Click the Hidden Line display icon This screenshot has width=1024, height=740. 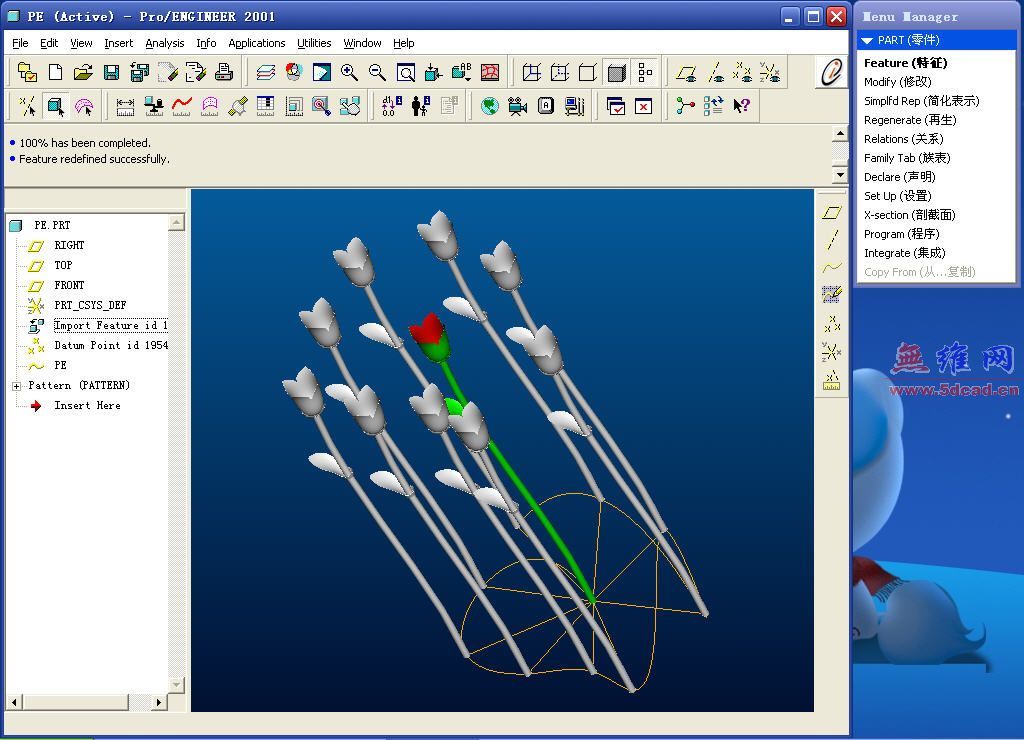click(560, 73)
